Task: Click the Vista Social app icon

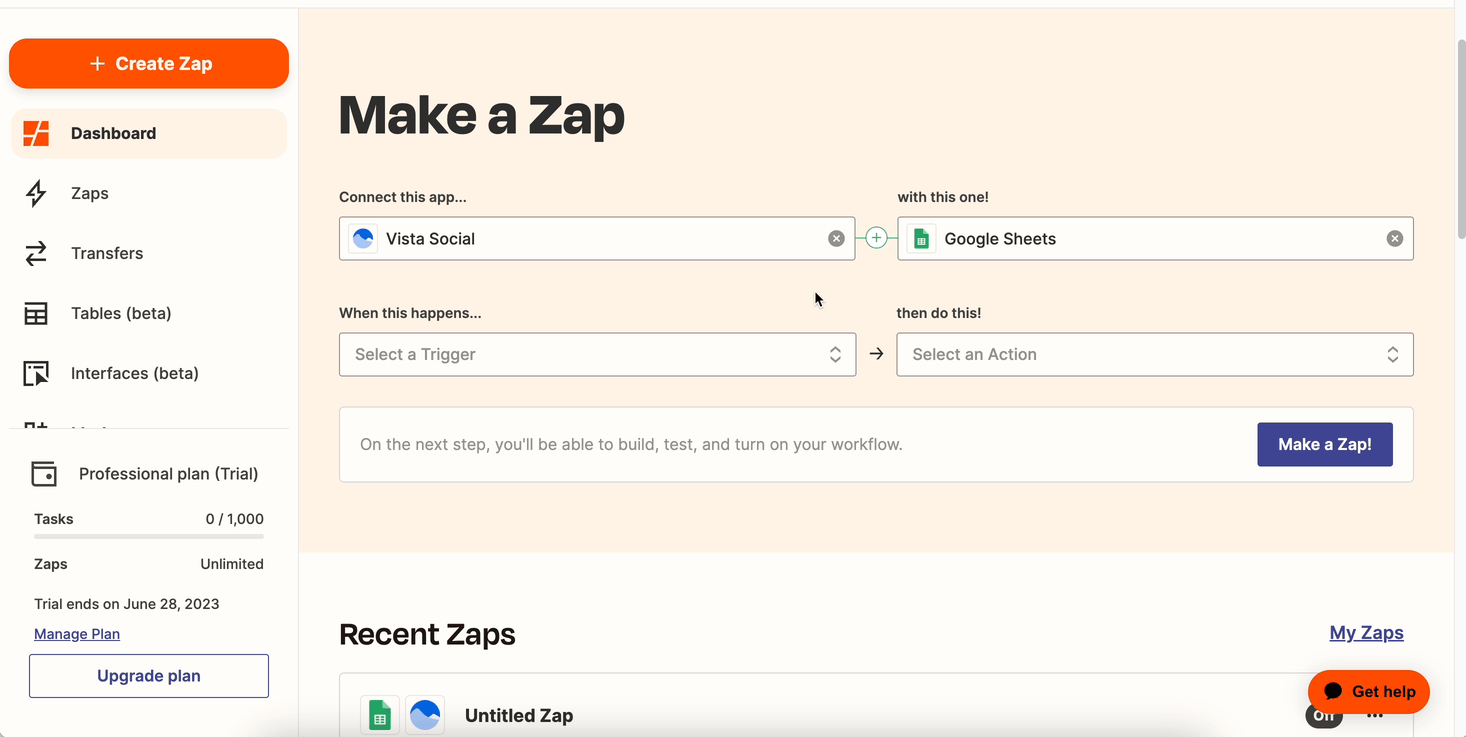Action: [363, 238]
